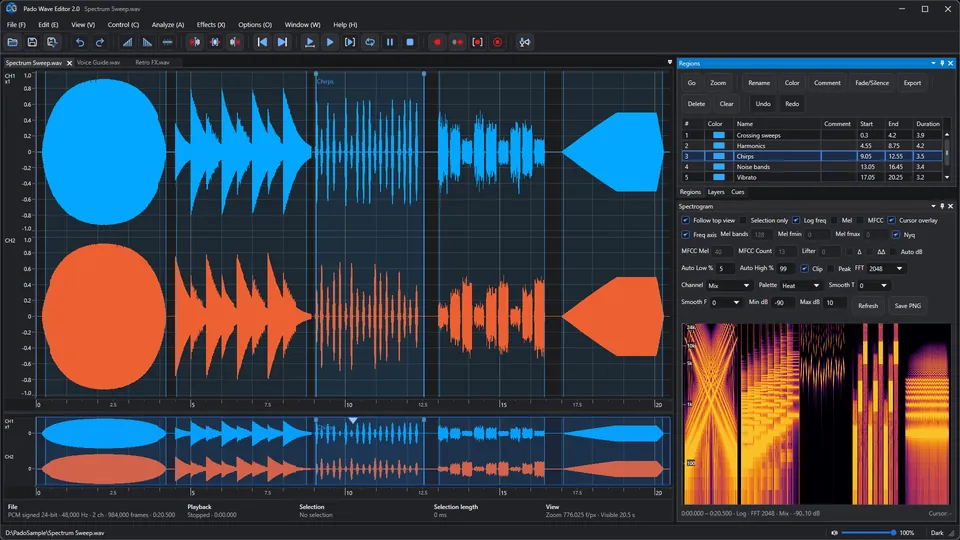Start playback with the Play button

330,42
